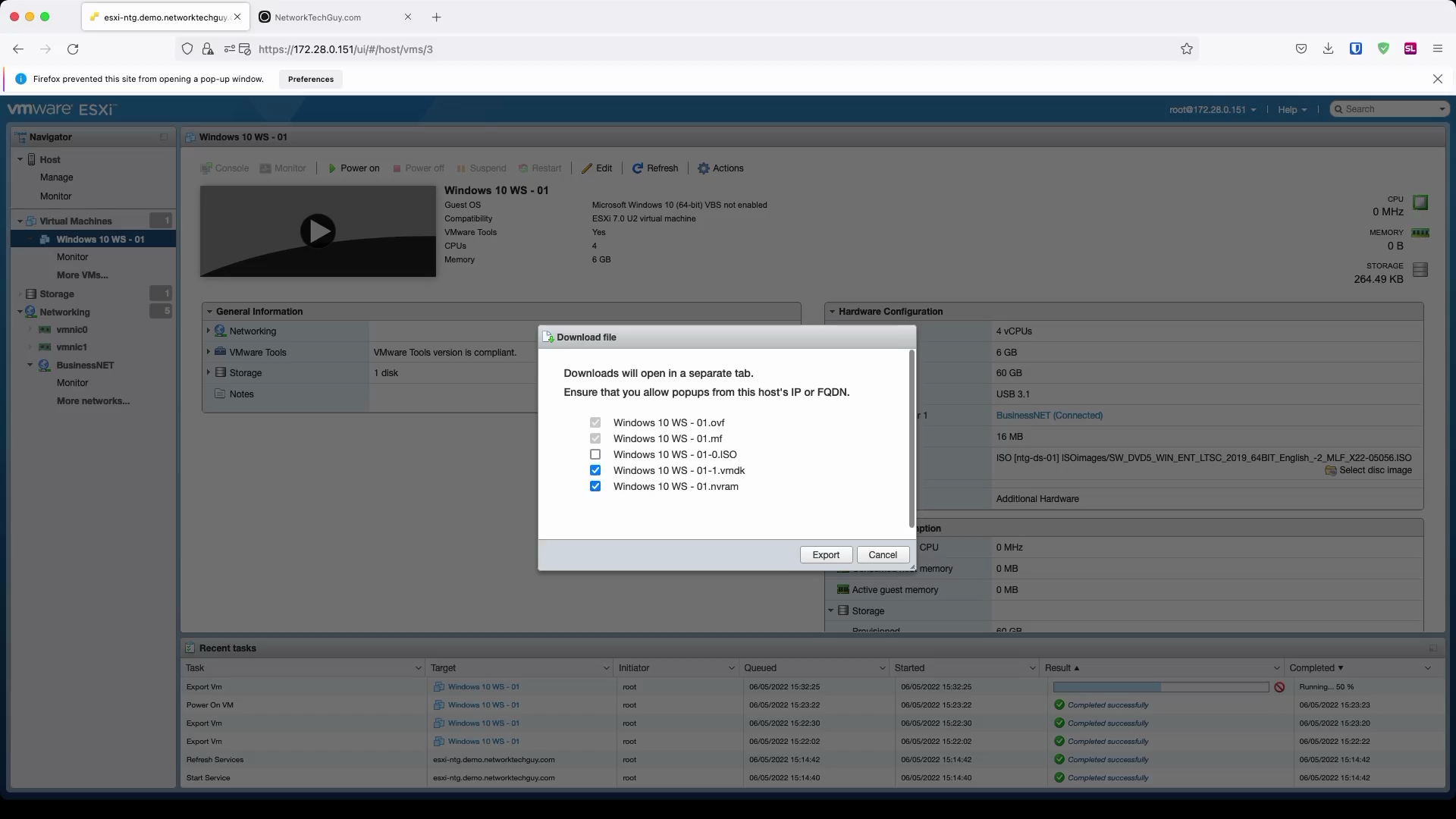Open a new browser tab
The width and height of the screenshot is (1456, 819).
[436, 17]
